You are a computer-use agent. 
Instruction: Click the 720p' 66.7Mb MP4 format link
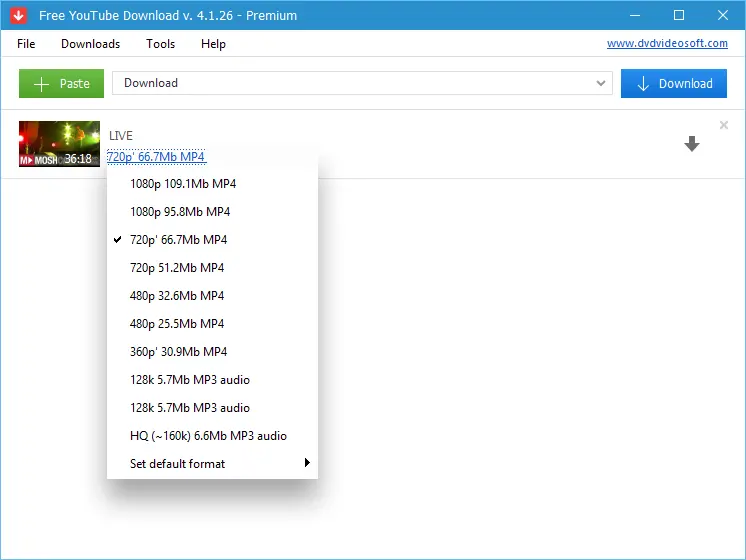156,157
